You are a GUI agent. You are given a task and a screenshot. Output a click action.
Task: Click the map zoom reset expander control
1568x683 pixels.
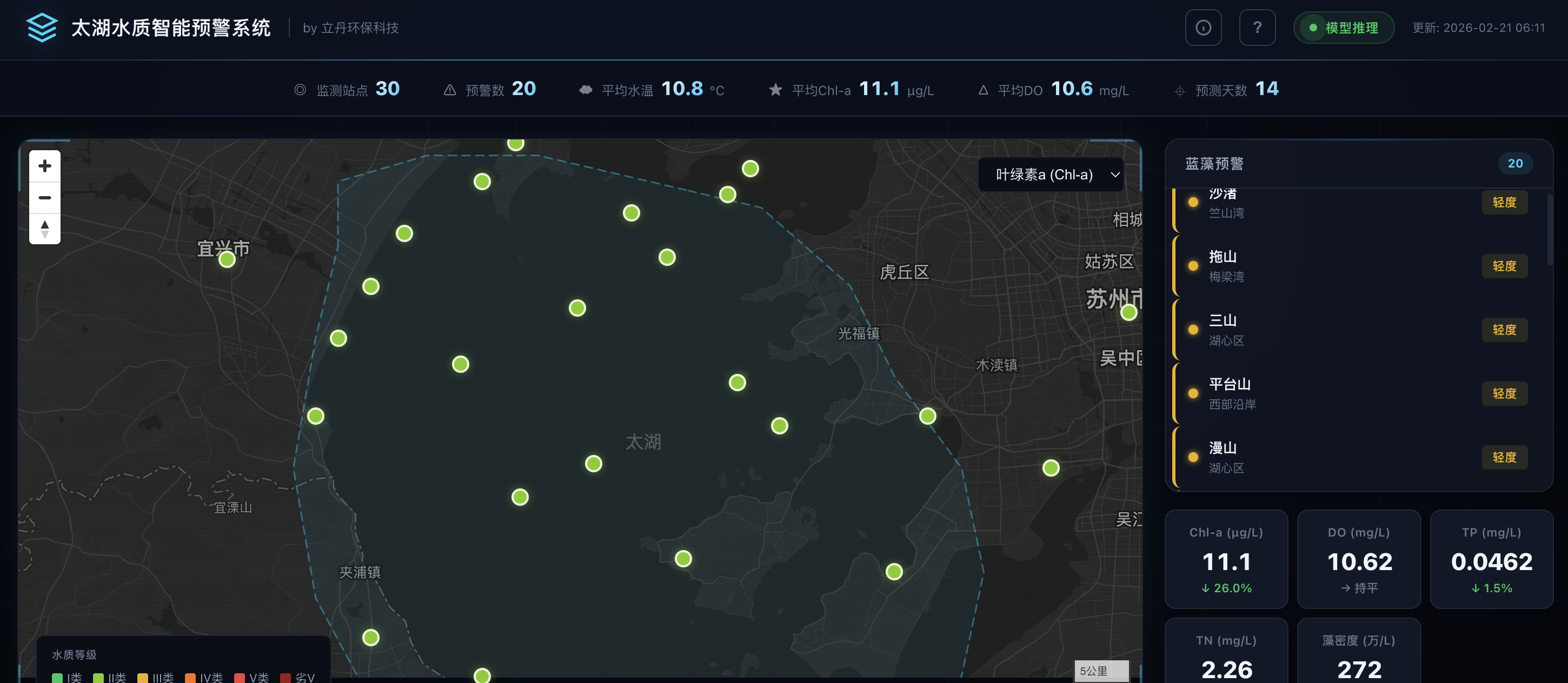(44, 230)
